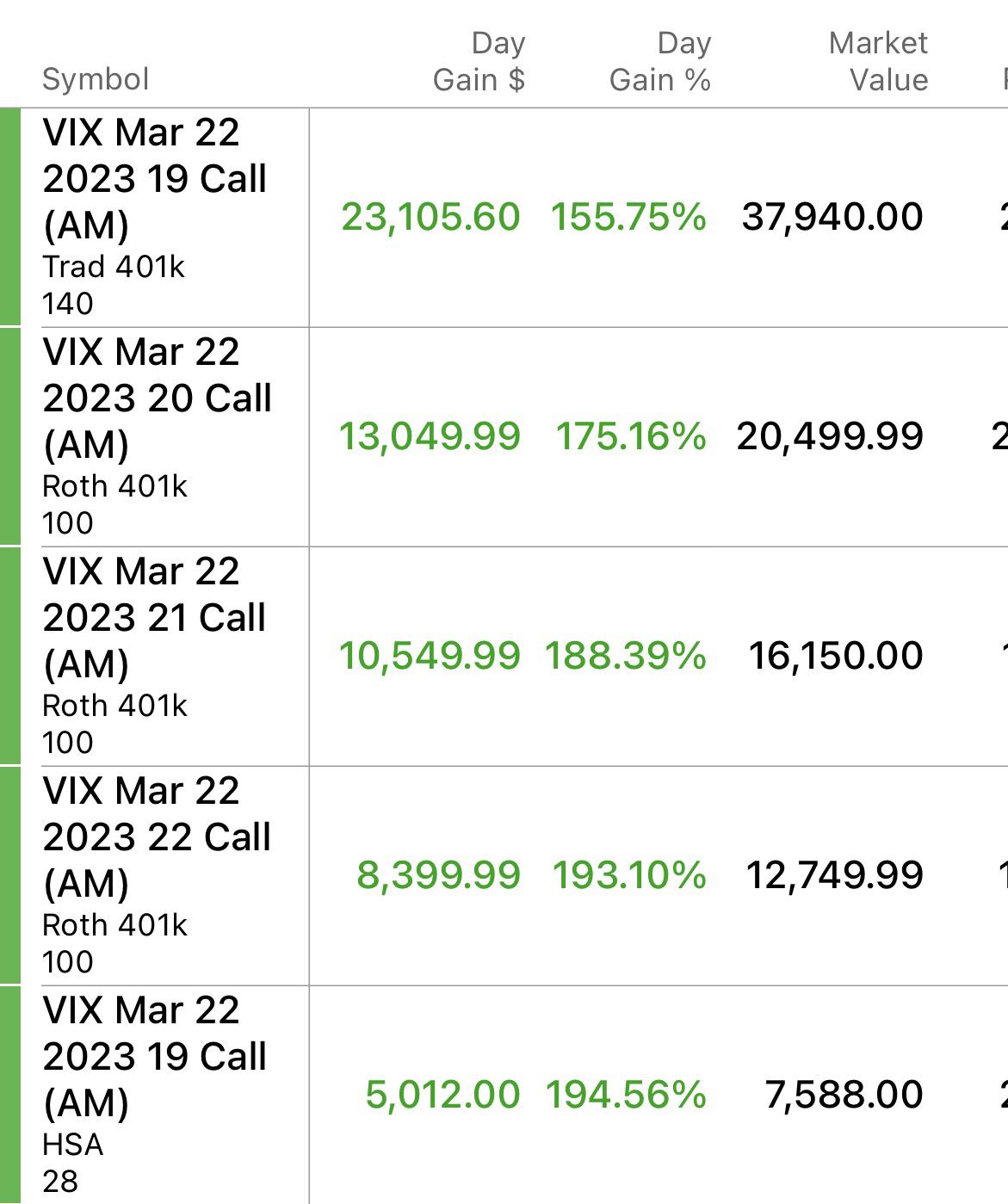Tap the 188.39% day gain percentage
The height and width of the screenshot is (1204, 1008).
pos(626,656)
